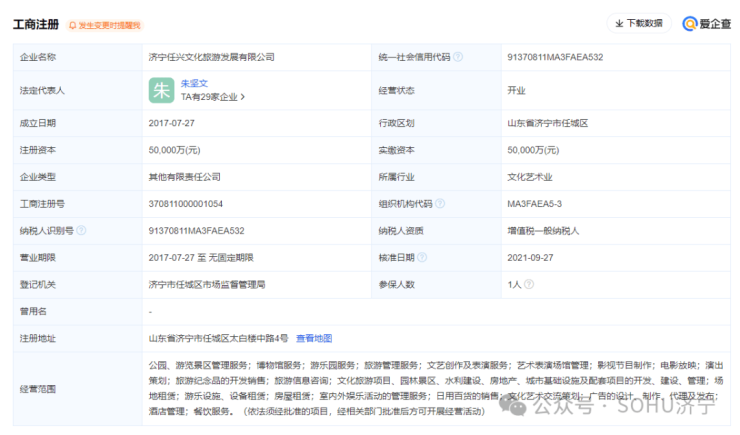Click help icon beside 纳税人识别号

click(81, 230)
